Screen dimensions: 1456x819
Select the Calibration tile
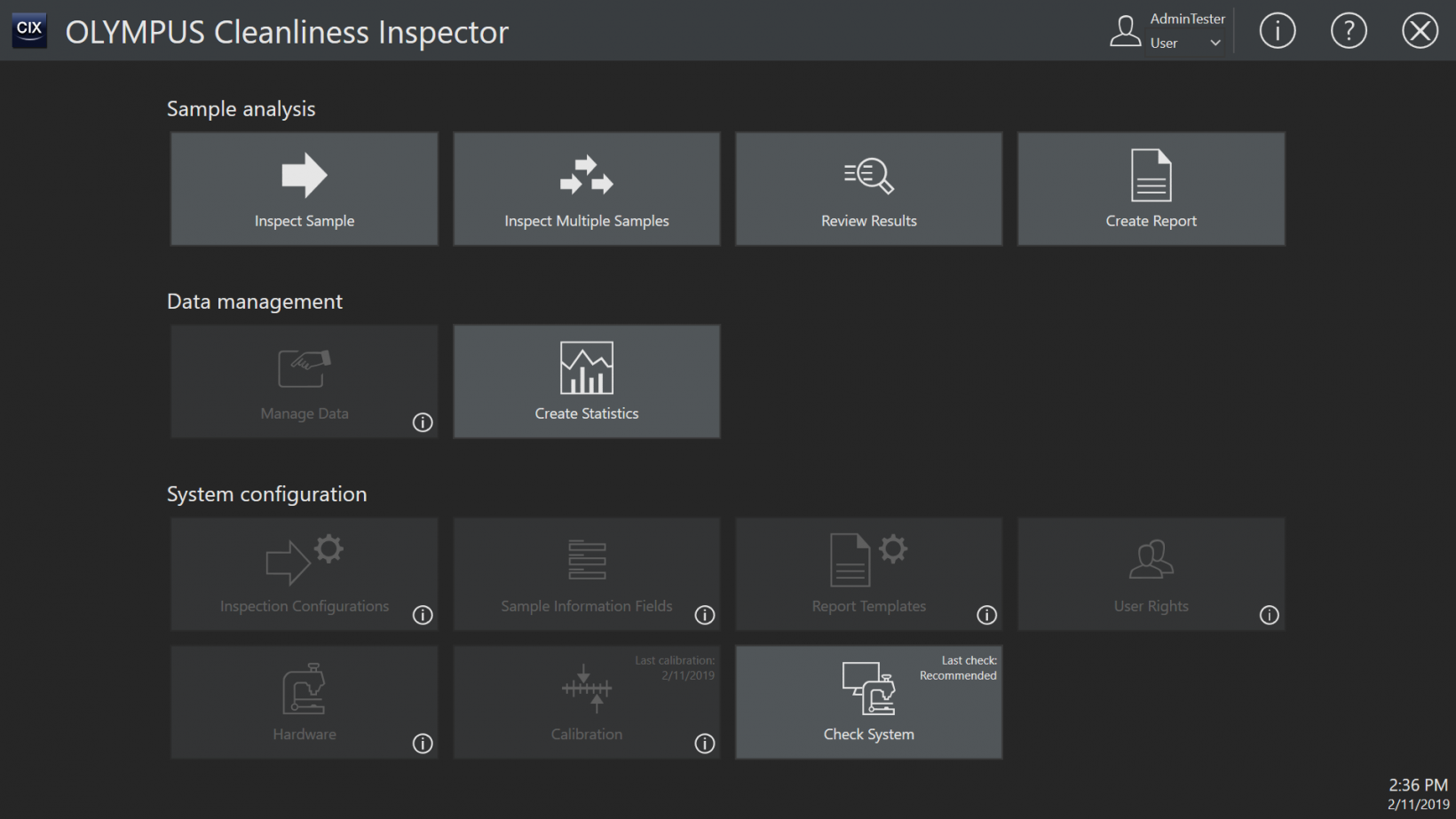pos(586,702)
